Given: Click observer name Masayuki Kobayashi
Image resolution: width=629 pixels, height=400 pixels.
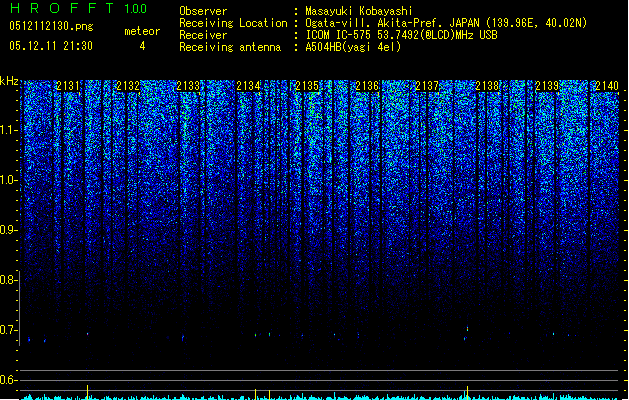Looking at the screenshot, I should (359, 11).
